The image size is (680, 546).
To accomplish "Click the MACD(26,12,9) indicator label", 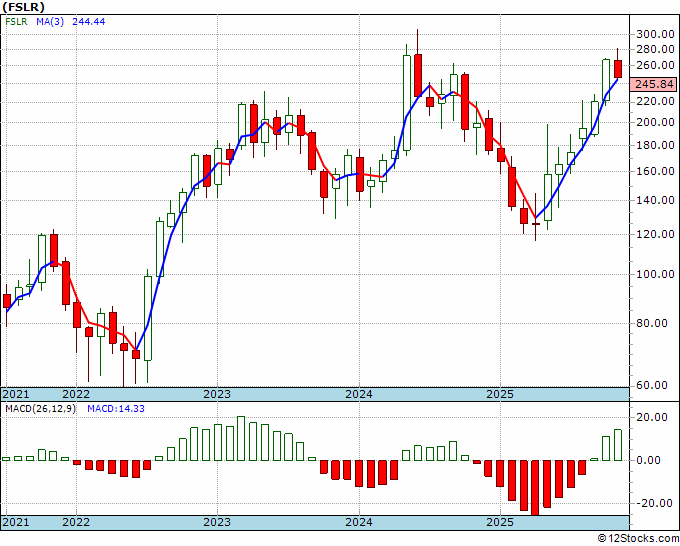I will 40,409.
